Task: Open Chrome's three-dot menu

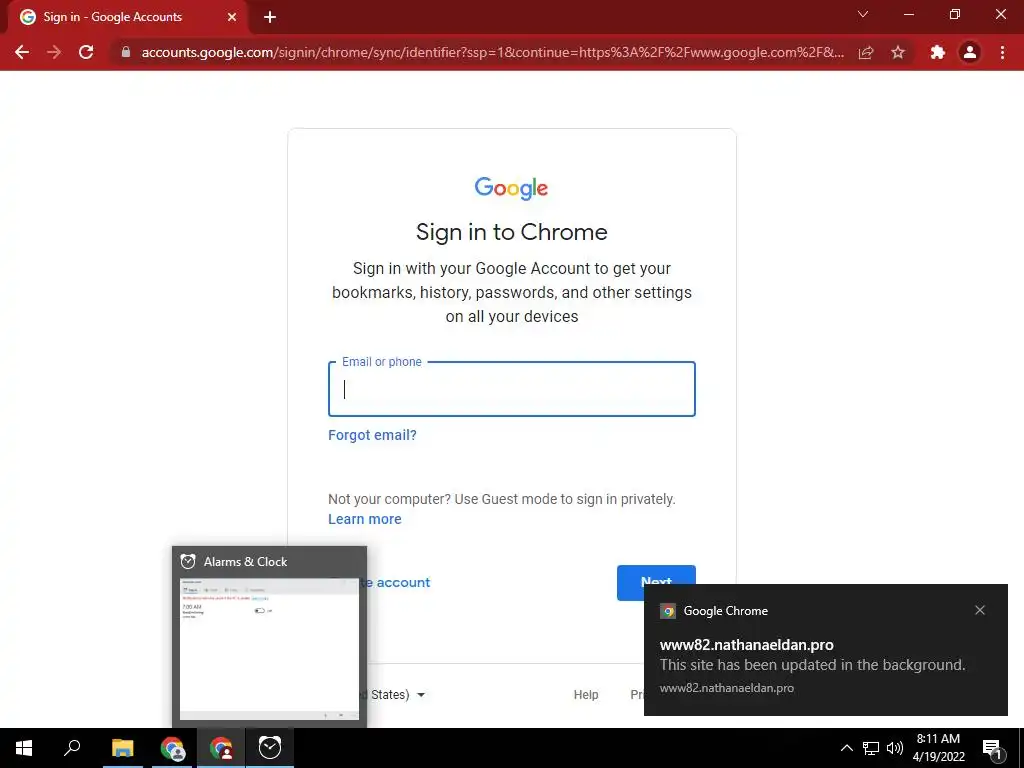Action: (x=1002, y=52)
